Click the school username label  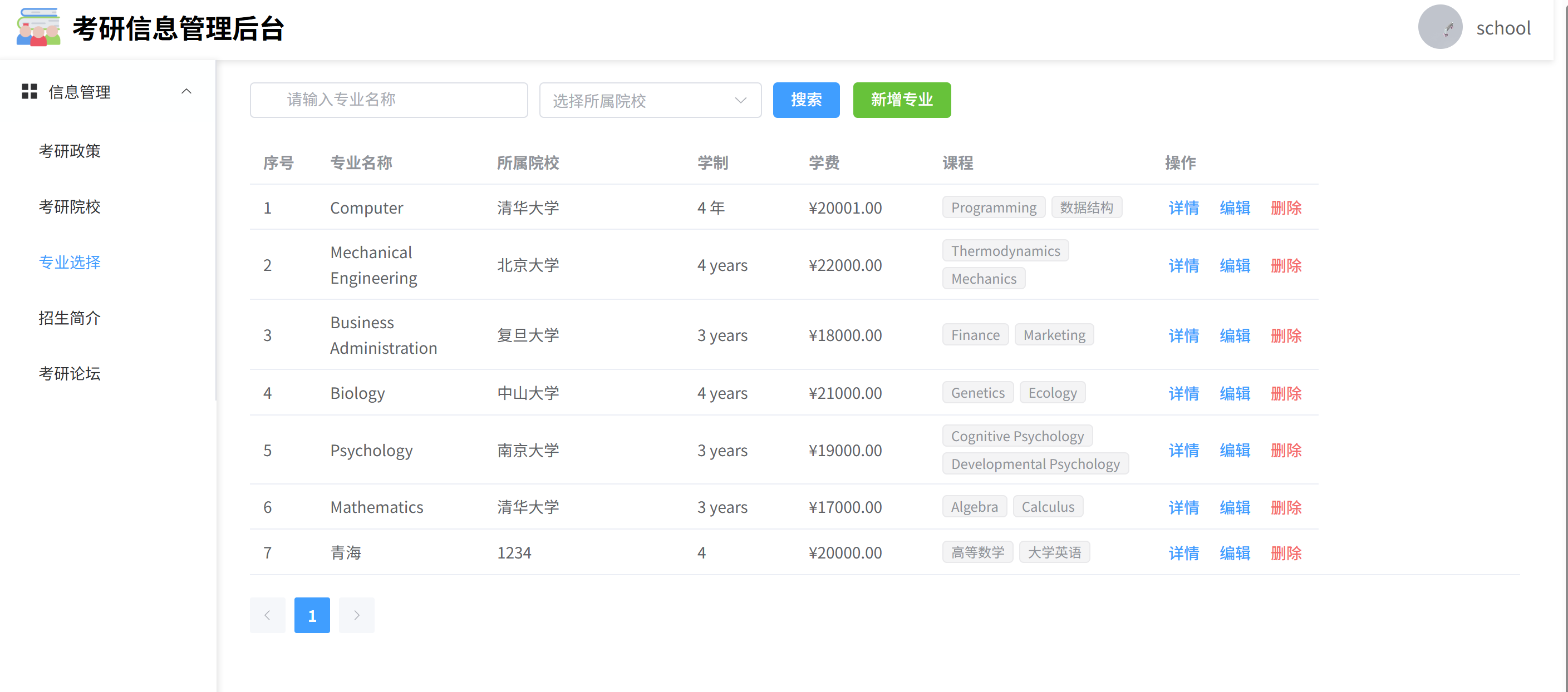pyautogui.click(x=1502, y=28)
